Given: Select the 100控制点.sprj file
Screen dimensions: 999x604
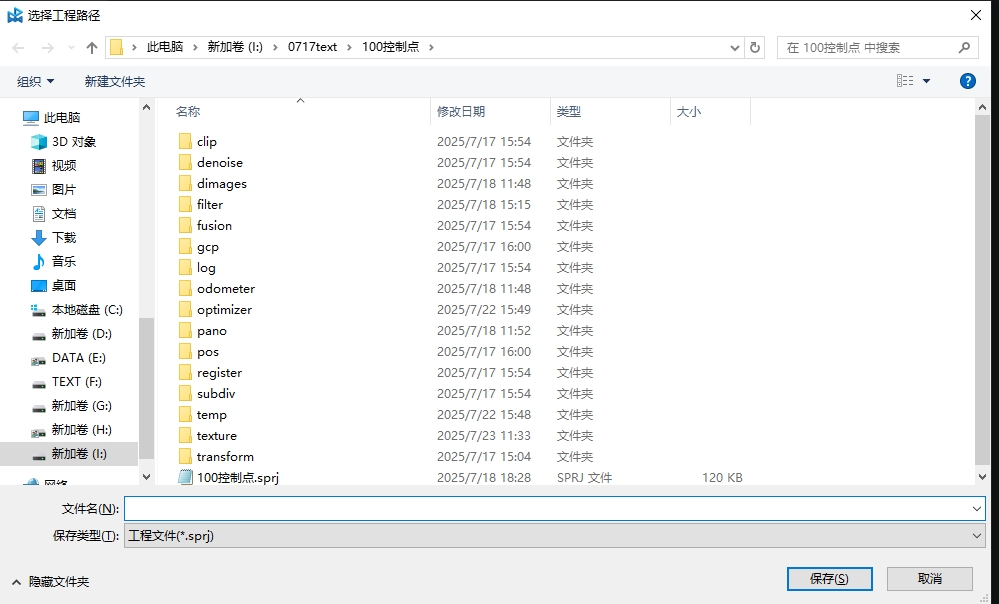Looking at the screenshot, I should coord(237,478).
